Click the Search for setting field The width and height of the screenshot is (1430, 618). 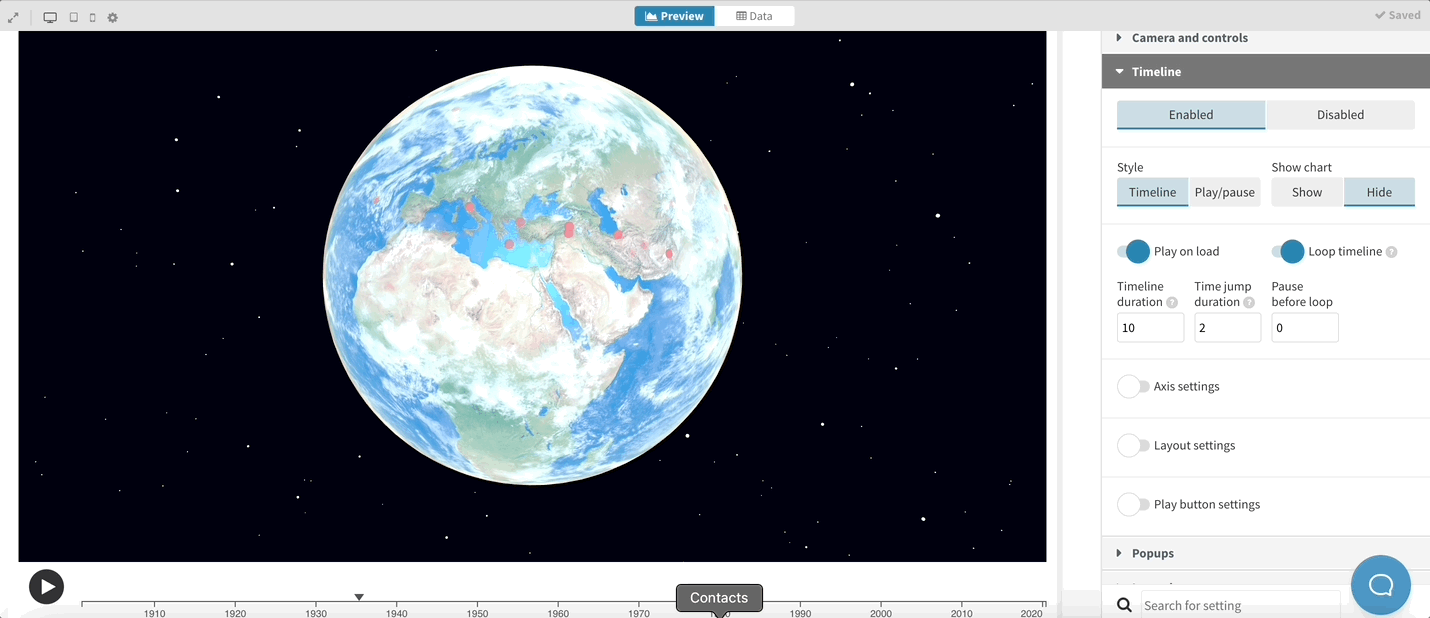(1240, 605)
